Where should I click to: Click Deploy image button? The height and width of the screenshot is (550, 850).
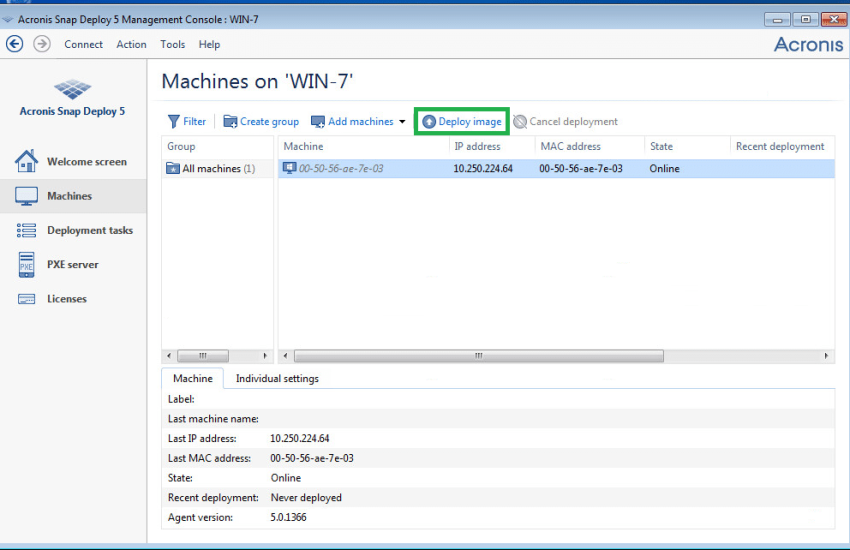click(462, 121)
